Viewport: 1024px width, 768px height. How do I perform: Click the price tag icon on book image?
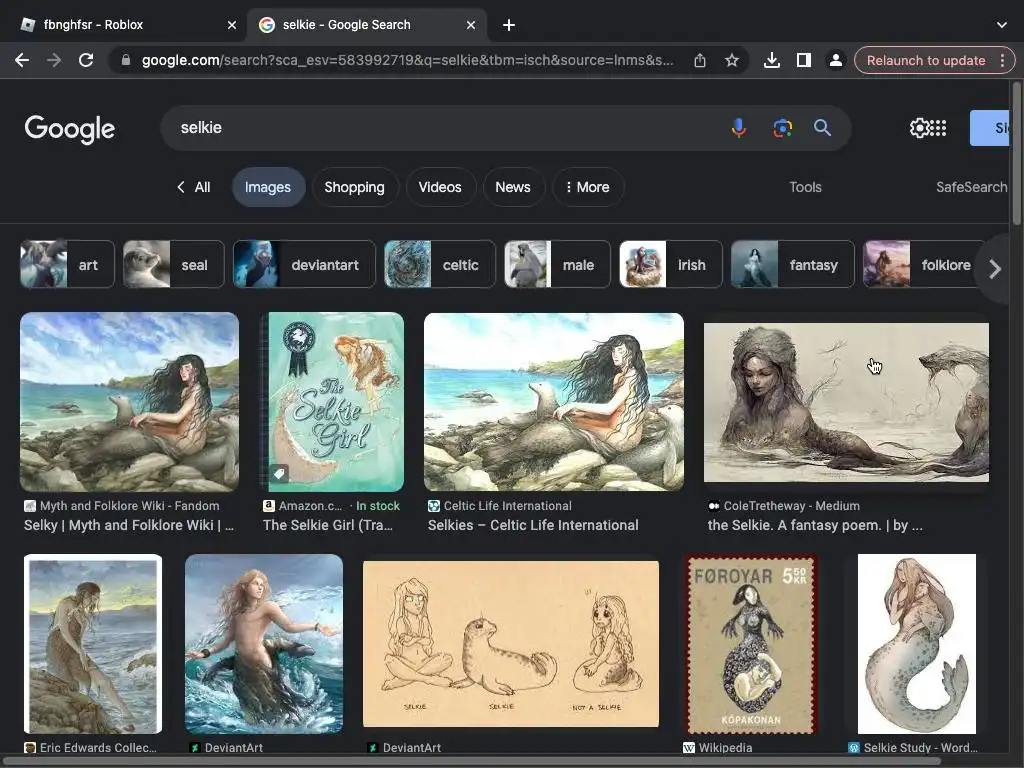tap(280, 473)
